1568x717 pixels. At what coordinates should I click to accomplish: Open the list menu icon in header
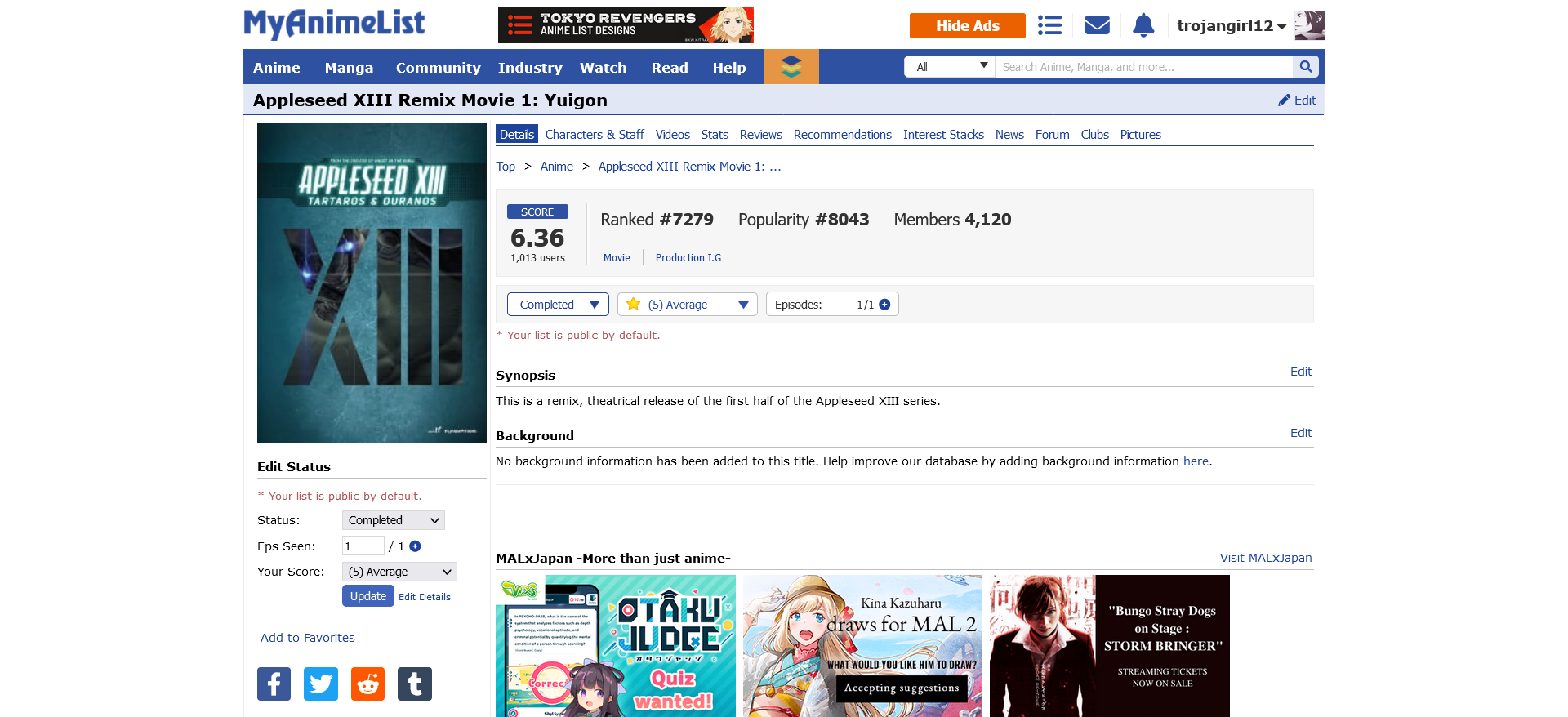1049,25
